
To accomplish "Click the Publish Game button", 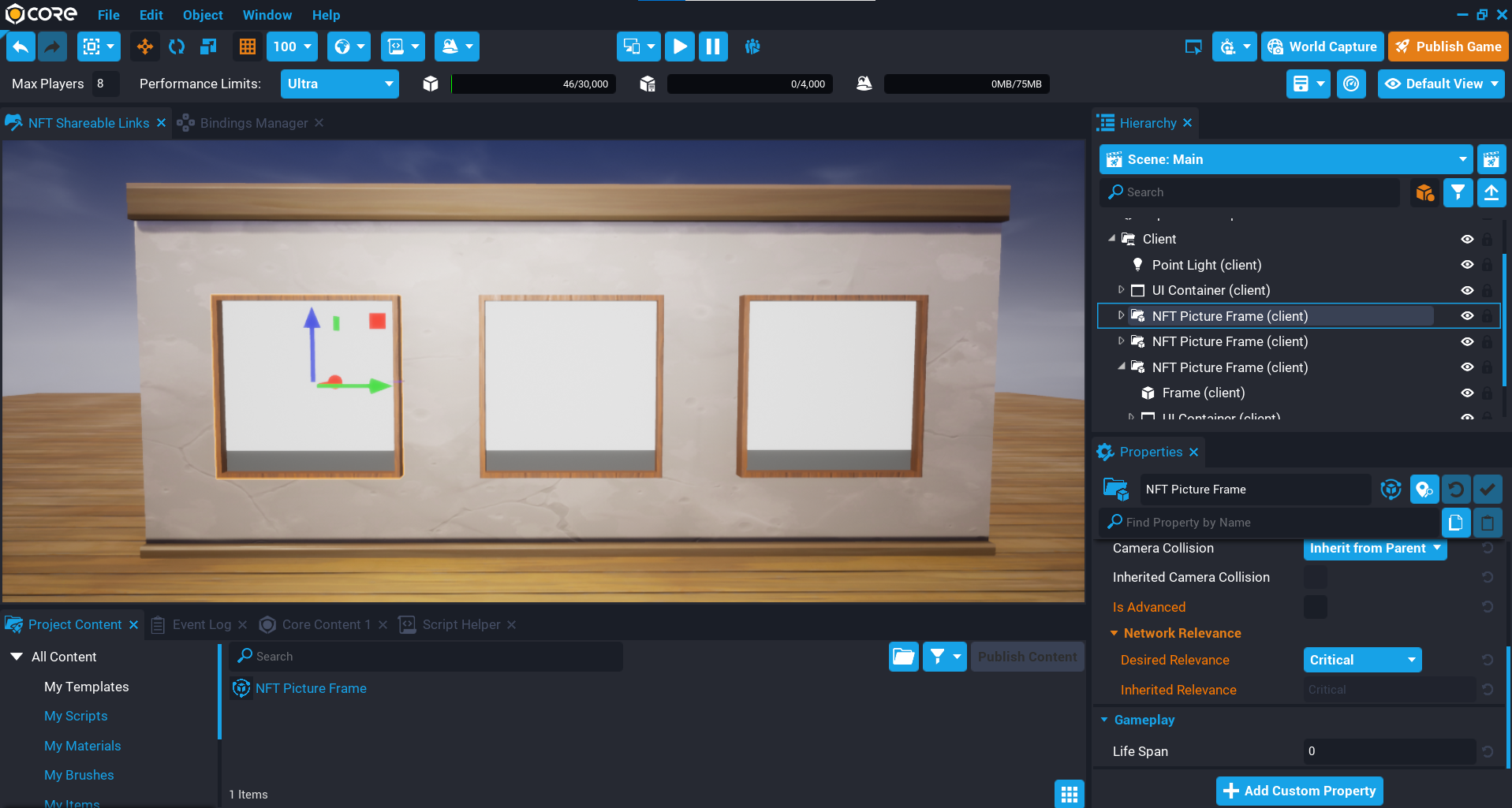I will click(x=1448, y=47).
